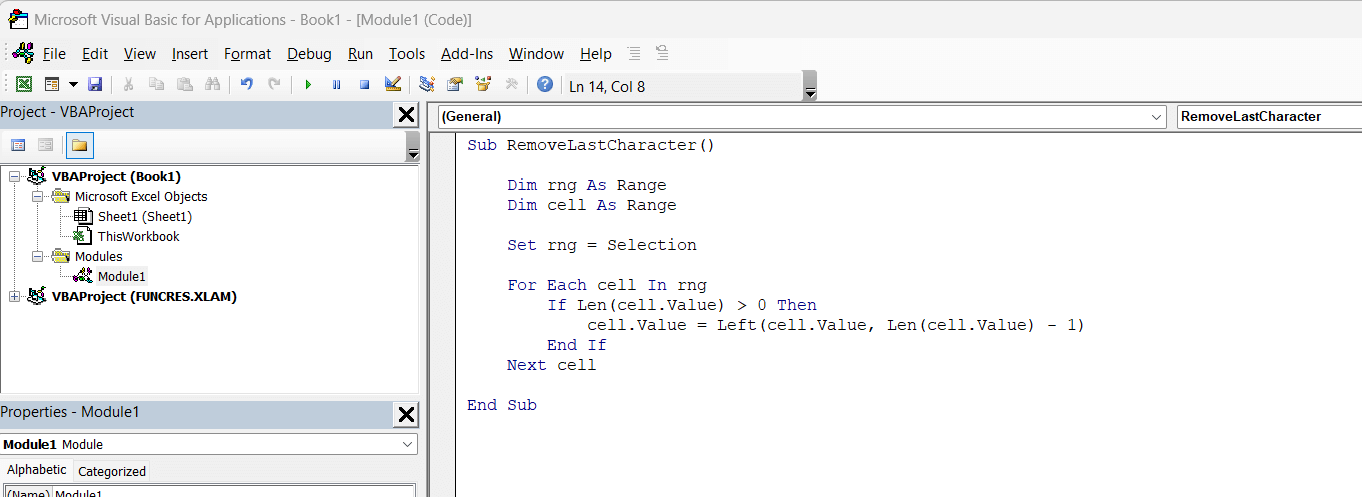Switch to the Categorized properties tab
The image size is (1362, 497).
112,471
